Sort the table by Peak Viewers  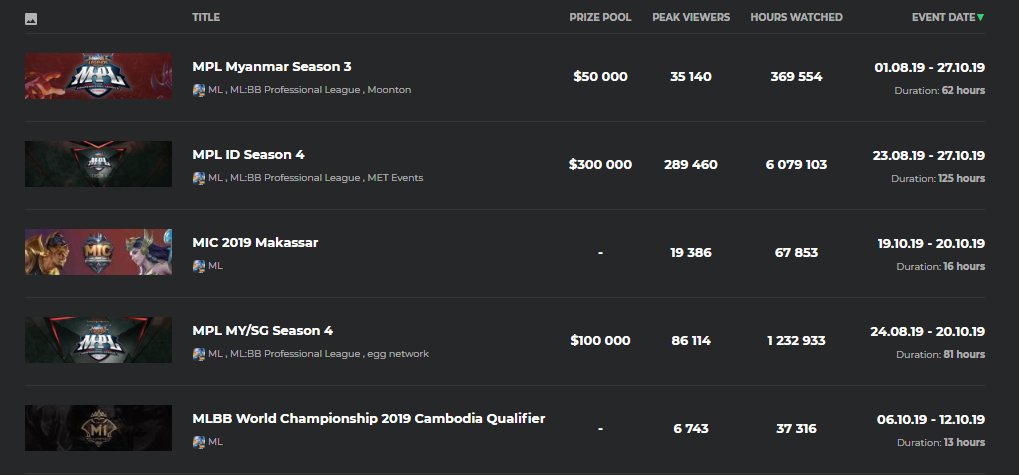click(691, 17)
